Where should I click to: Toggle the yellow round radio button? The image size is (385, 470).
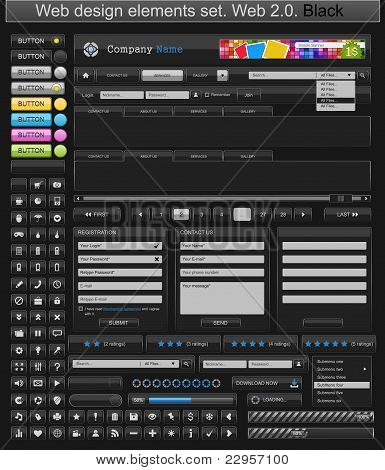60,104
